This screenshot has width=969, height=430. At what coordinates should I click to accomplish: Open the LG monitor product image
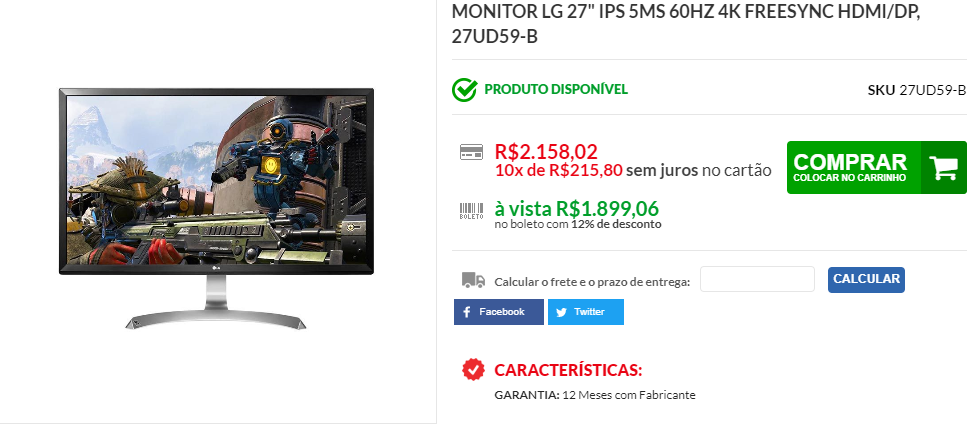(x=216, y=208)
